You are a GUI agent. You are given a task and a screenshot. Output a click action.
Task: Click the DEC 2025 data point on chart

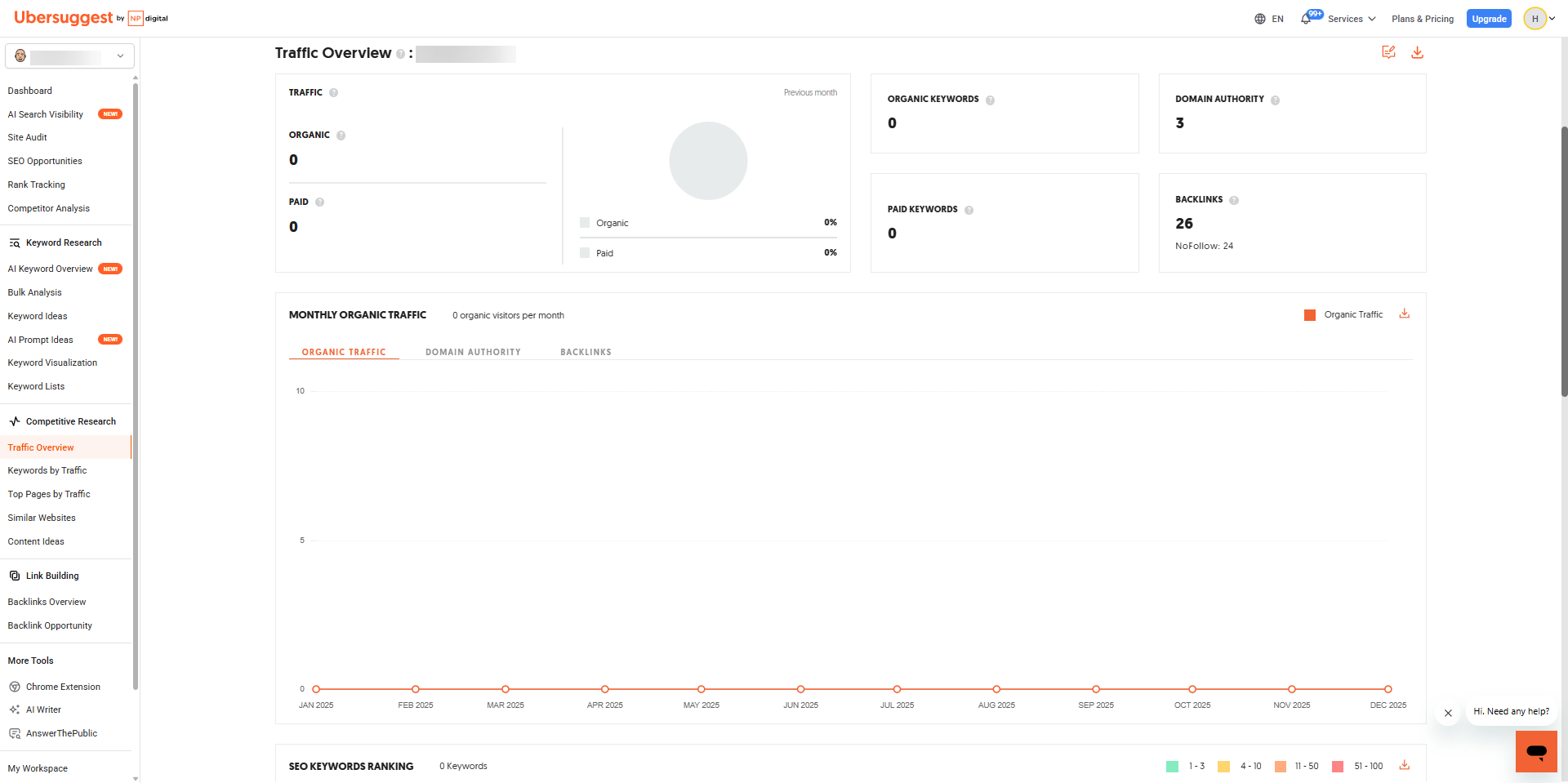[1388, 689]
